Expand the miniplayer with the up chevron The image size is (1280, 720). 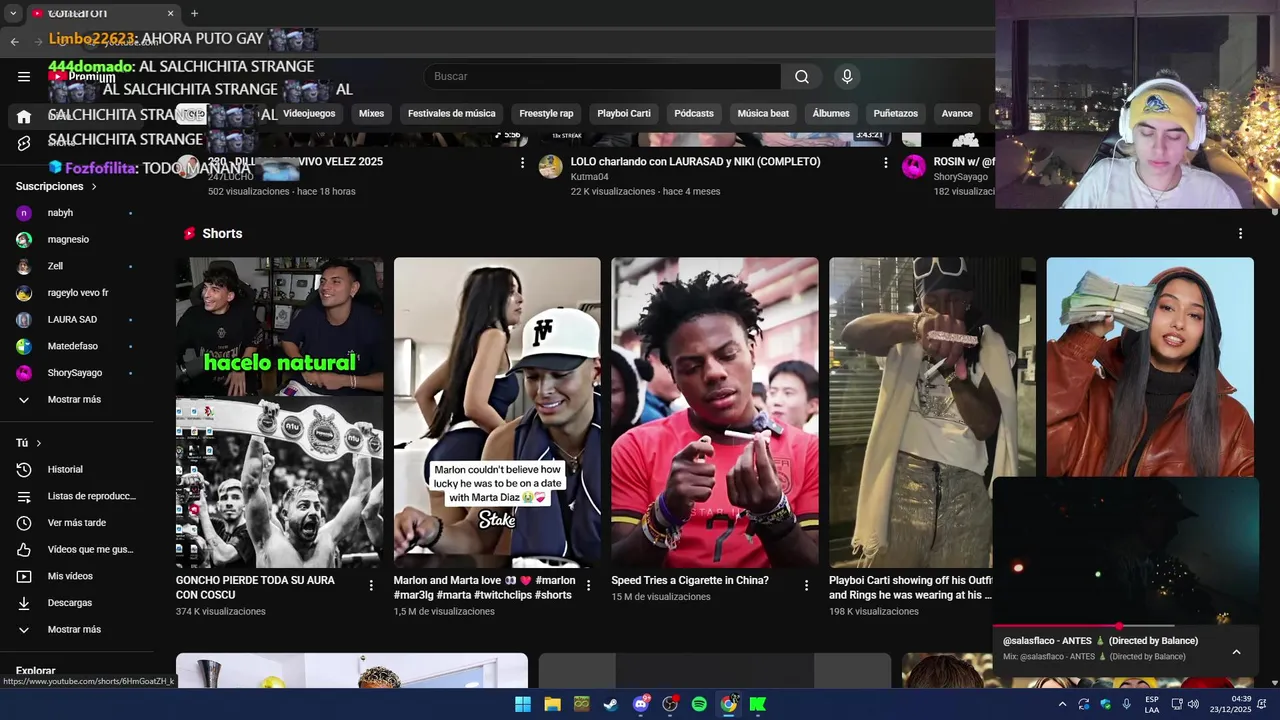pyautogui.click(x=1236, y=652)
